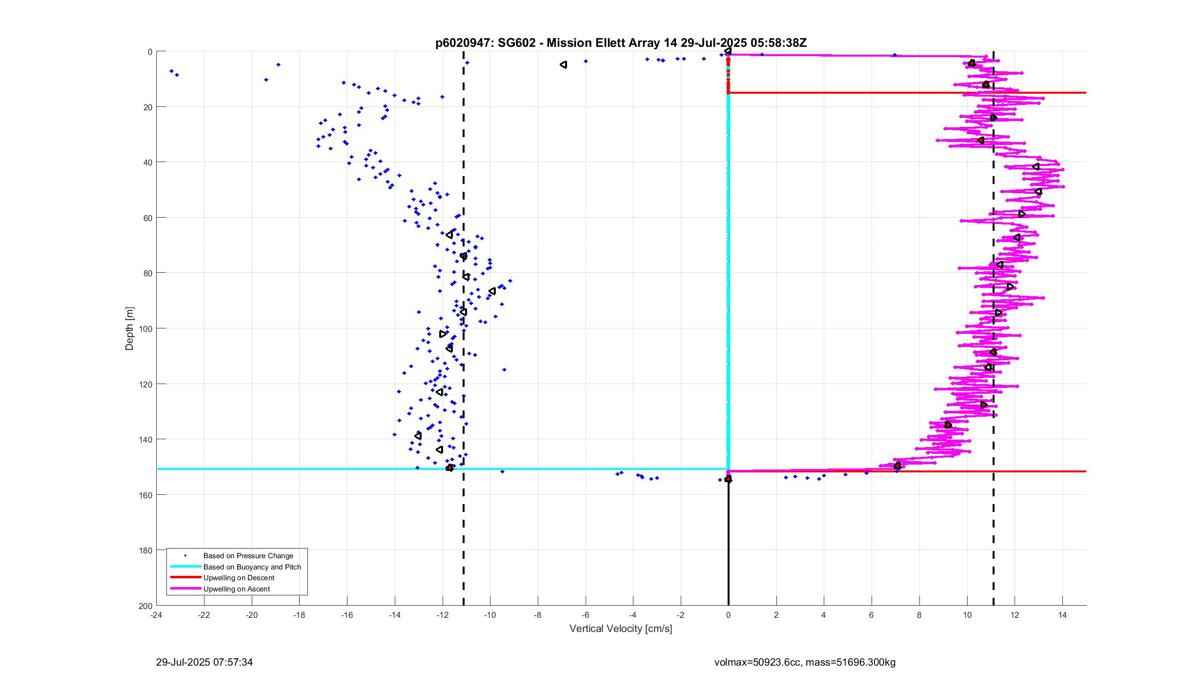Click the x-axis tick label "4"
Viewport: 1200px width, 681px height.
pyautogui.click(x=824, y=615)
